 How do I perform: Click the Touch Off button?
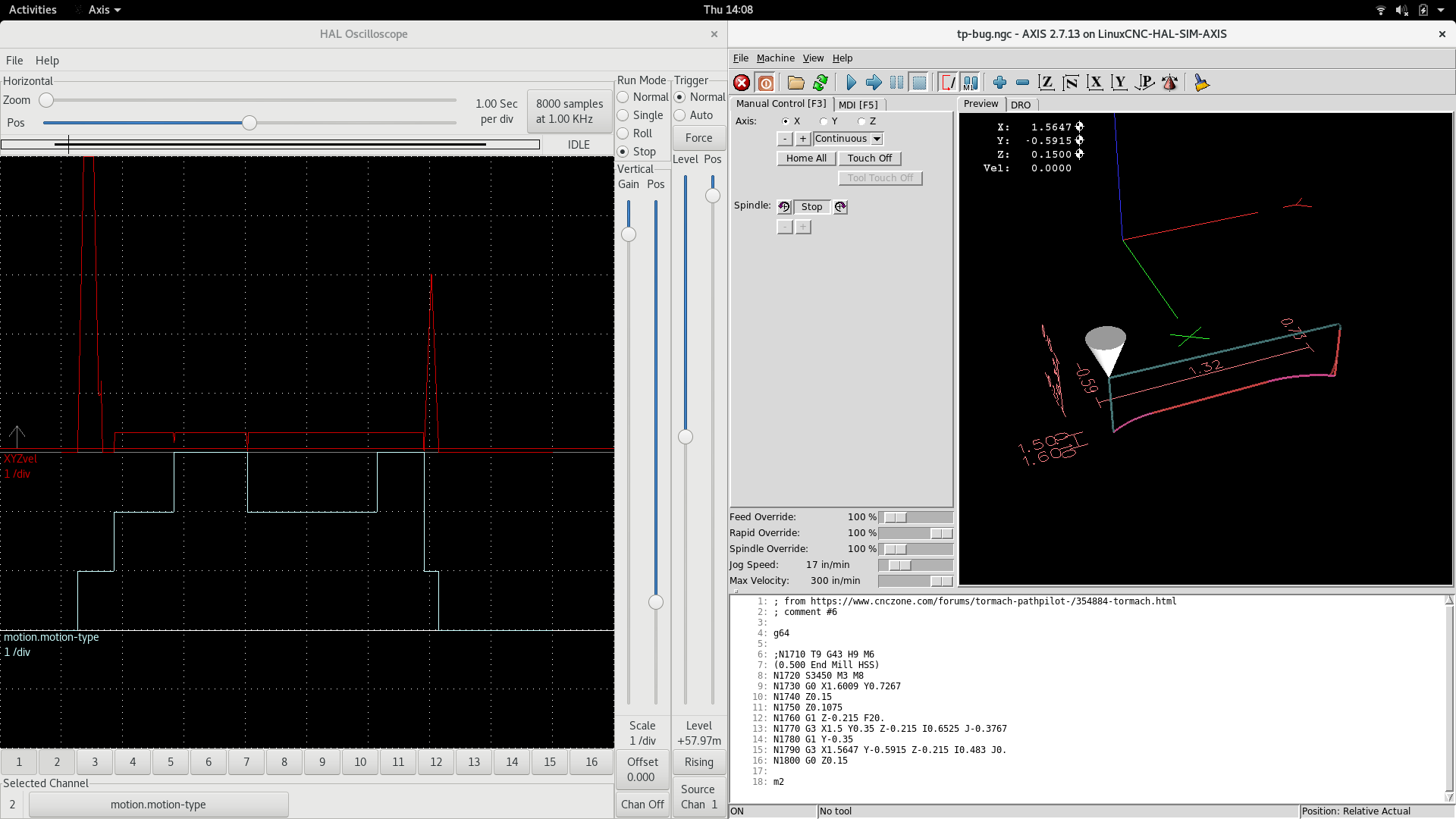(x=870, y=158)
